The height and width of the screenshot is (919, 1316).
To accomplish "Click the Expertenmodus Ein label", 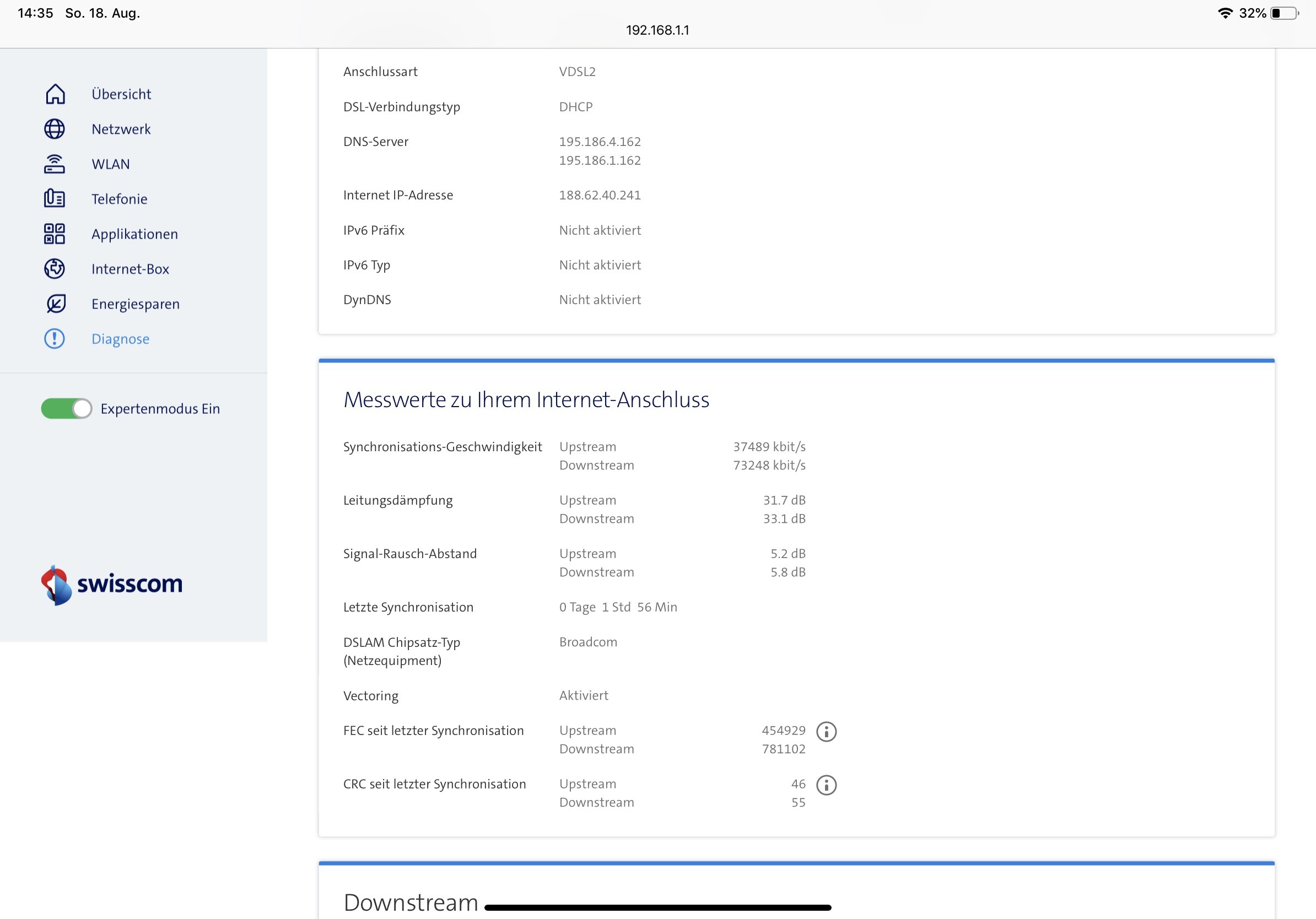I will (x=160, y=408).
